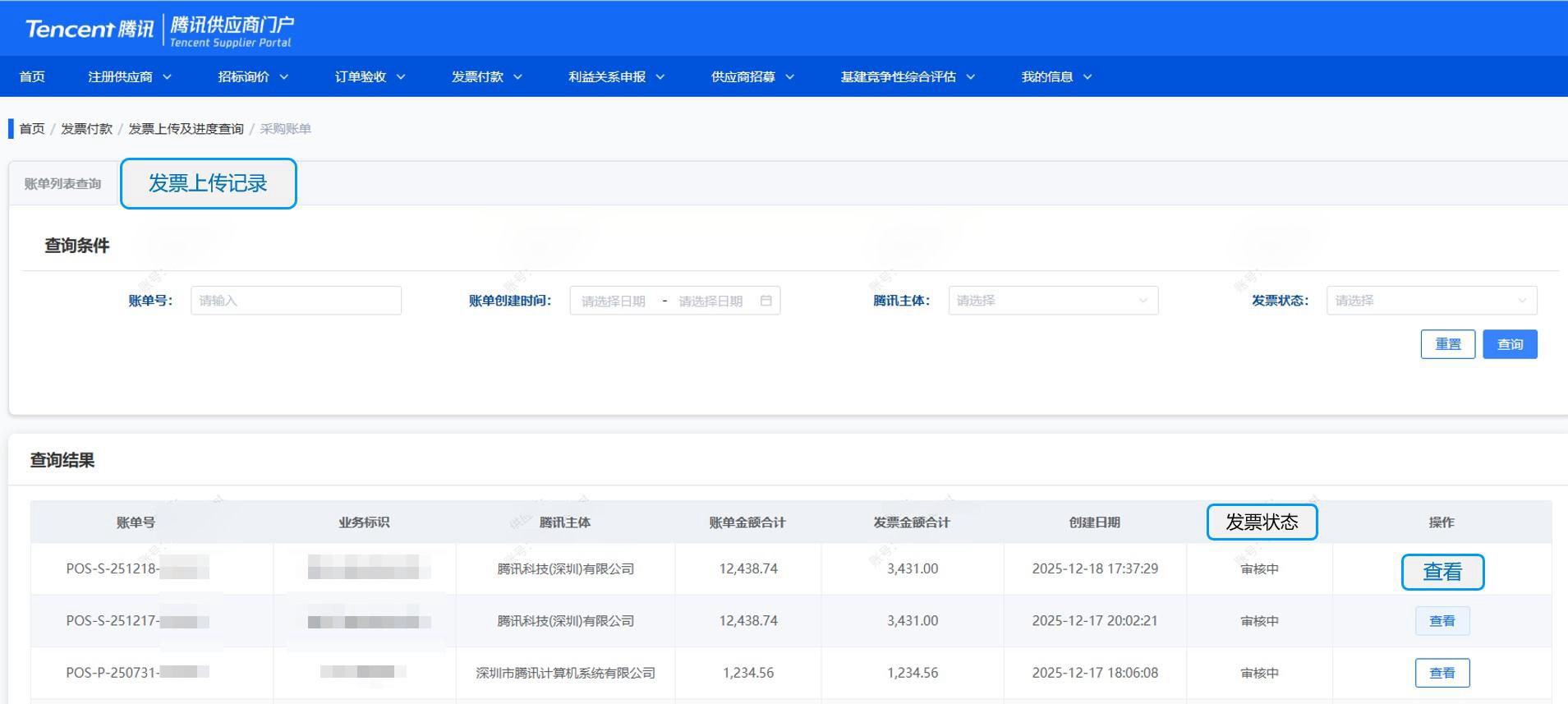Viewport: 1568px width, 704px height.
Task: Click the date 2025-12-18 17:37:29
Action: tap(1095, 568)
